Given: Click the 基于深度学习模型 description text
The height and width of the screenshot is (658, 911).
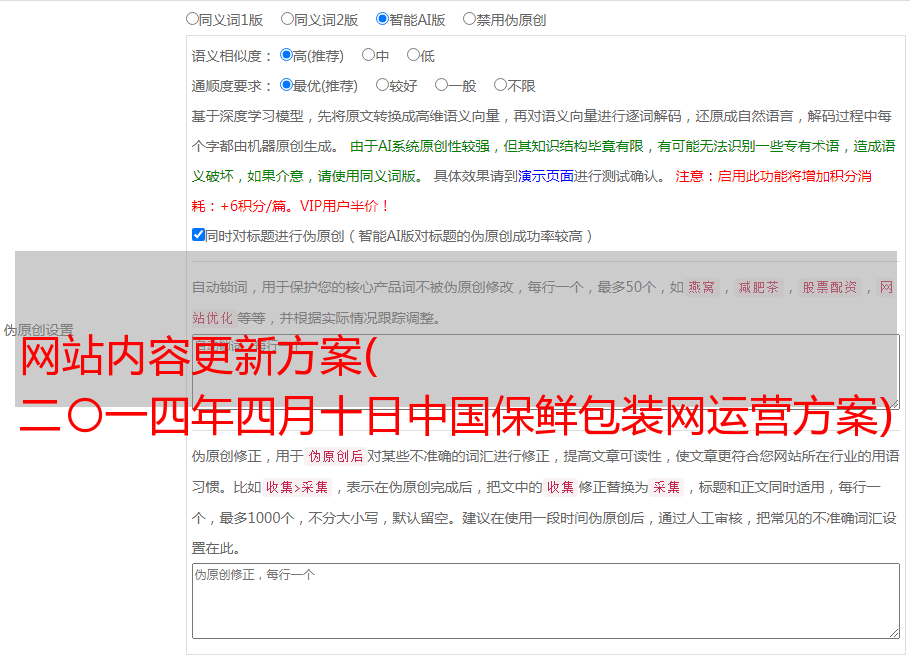Looking at the screenshot, I should click(248, 116).
